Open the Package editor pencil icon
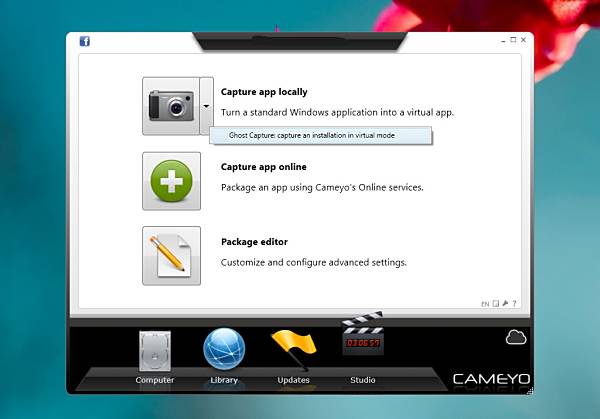600x419 pixels. [171, 256]
